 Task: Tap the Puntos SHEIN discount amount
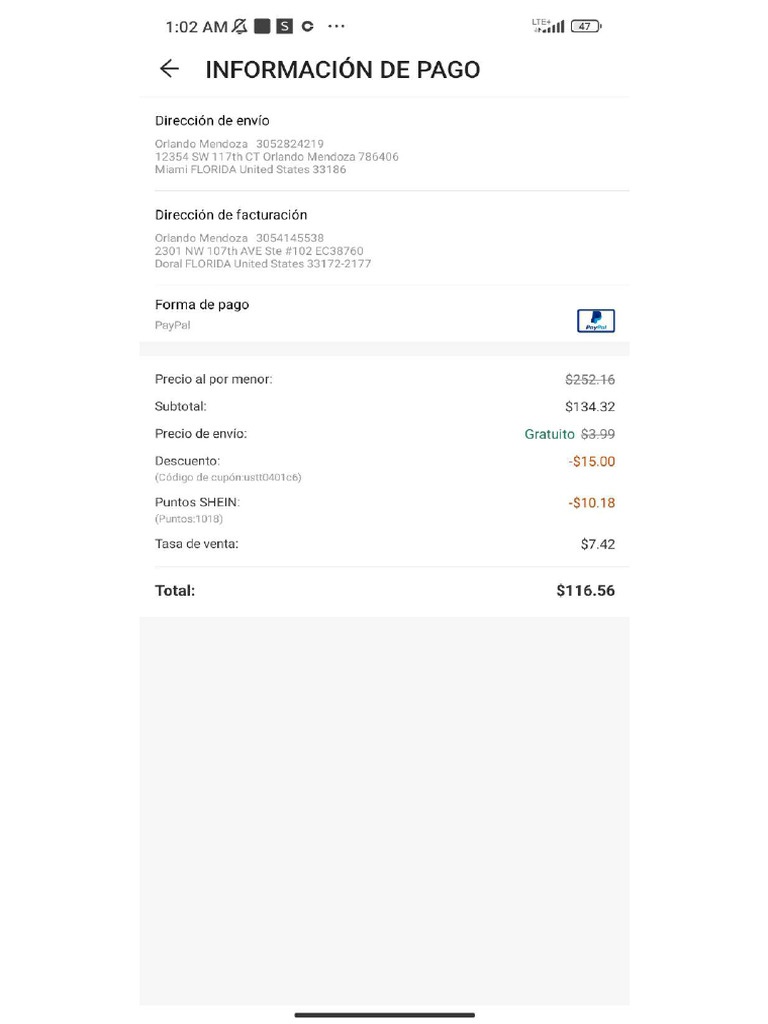pos(592,503)
